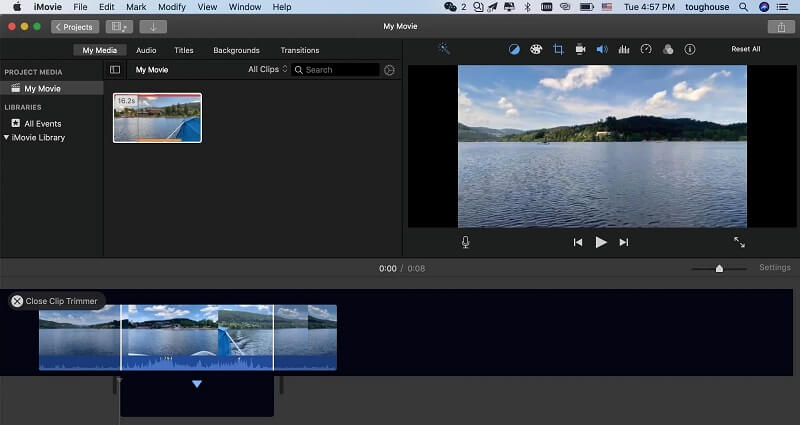The height and width of the screenshot is (425, 800).
Task: Open the Media Browser film-music button
Action: pyautogui.click(x=119, y=27)
